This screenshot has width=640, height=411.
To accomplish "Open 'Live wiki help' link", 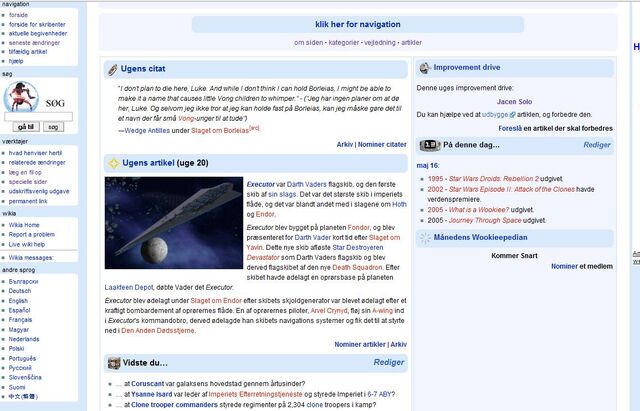I will (x=27, y=244).
